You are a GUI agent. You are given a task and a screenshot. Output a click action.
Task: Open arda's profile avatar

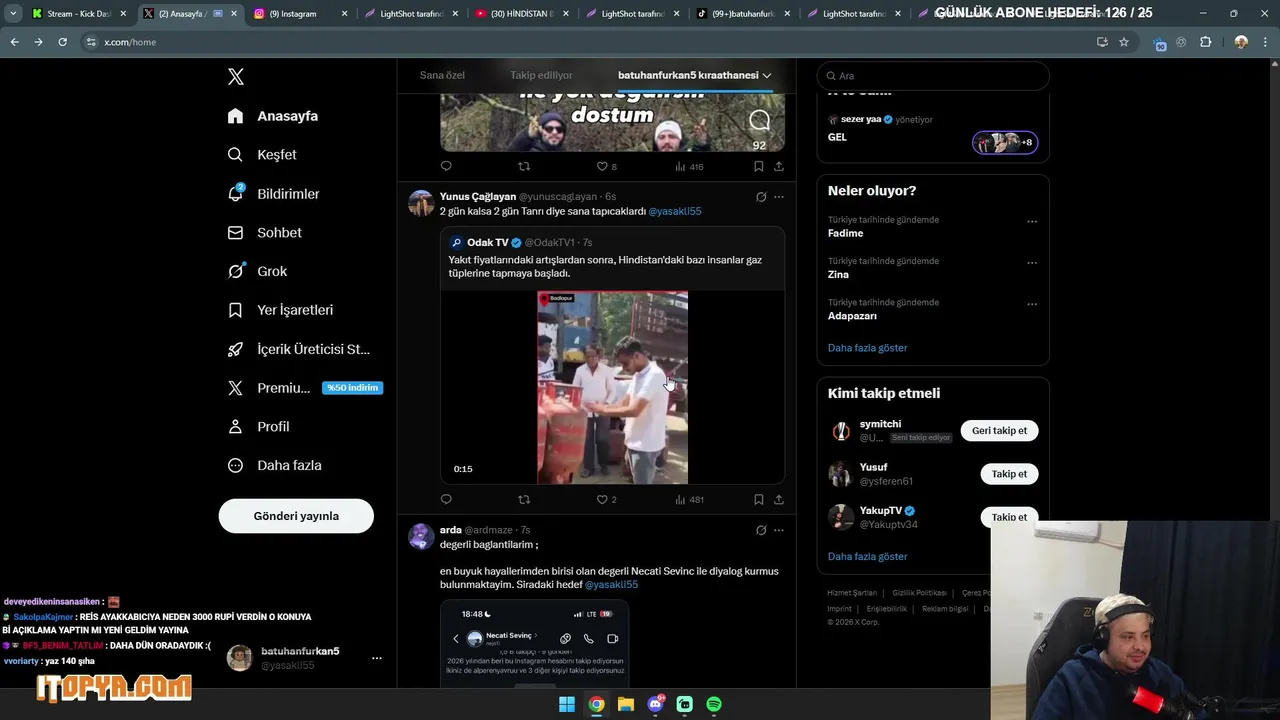tap(421, 536)
